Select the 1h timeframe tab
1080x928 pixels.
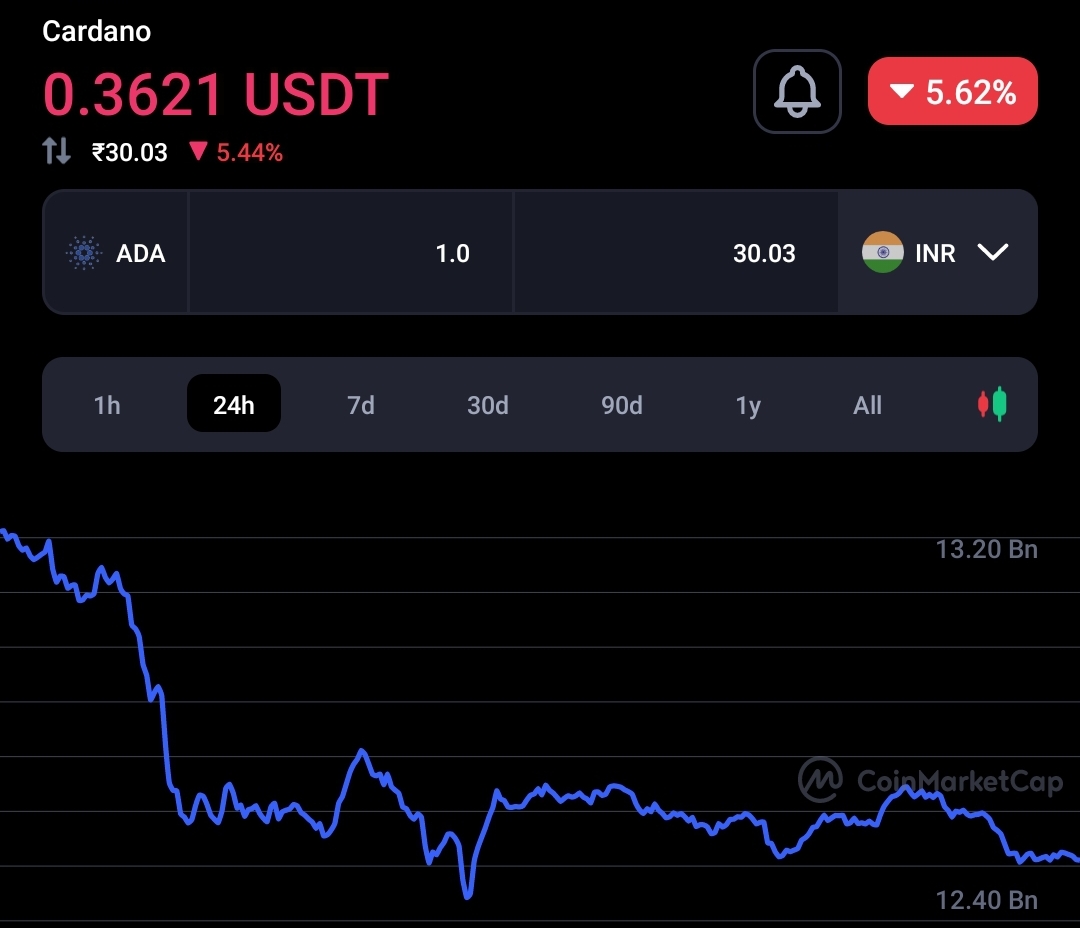coord(107,405)
